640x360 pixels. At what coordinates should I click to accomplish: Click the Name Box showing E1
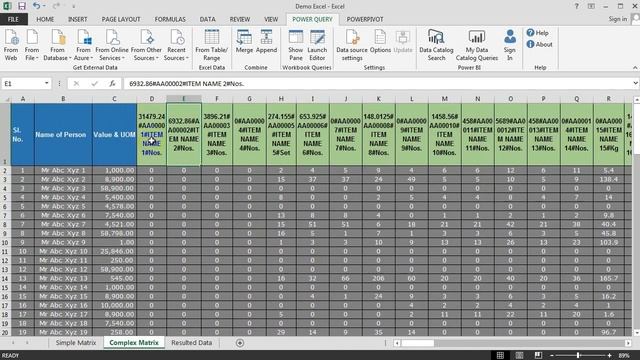click(22, 84)
